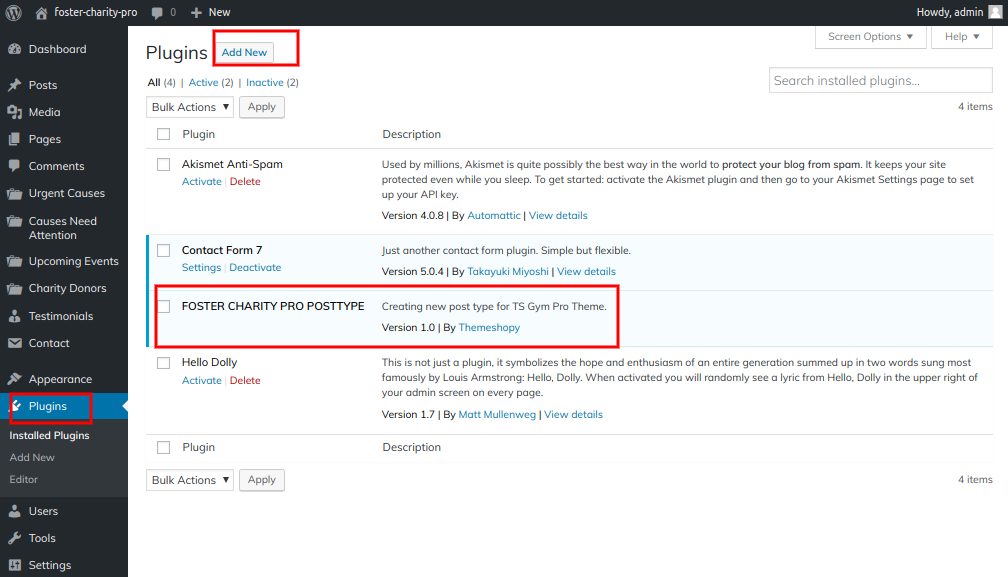Viewport: 1008px width, 577px height.
Task: Click the Appearance paintbrush icon
Action: 14,379
